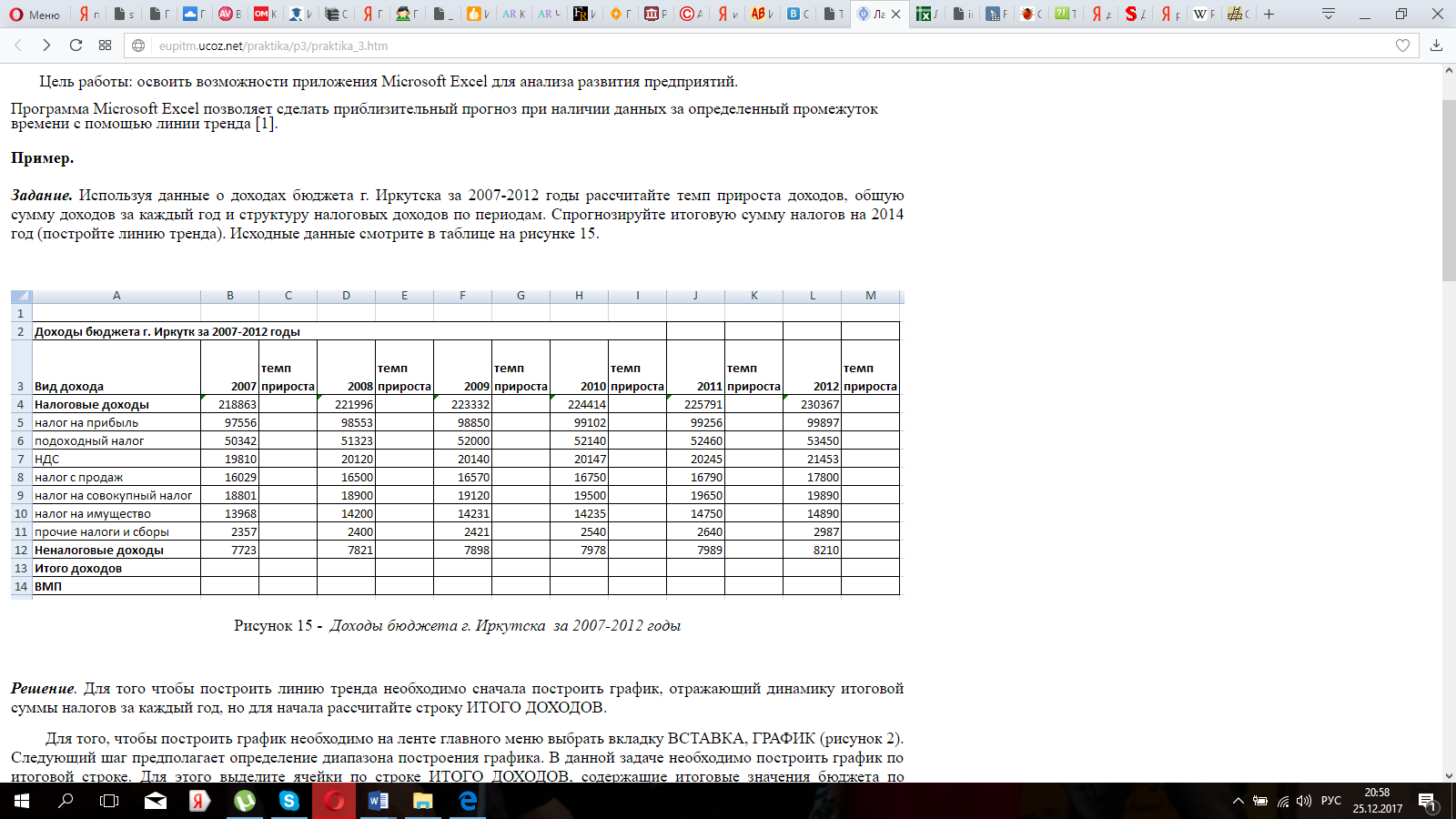Switch to the red OM icon tab
The width and height of the screenshot is (1456, 819).
click(x=264, y=14)
